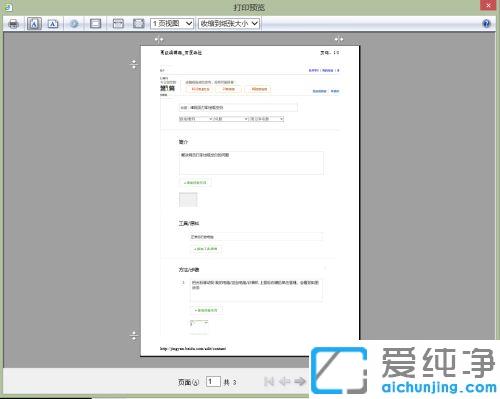Go to the next page arrow
Viewport: 500px width, 399px height.
[x=300, y=381]
